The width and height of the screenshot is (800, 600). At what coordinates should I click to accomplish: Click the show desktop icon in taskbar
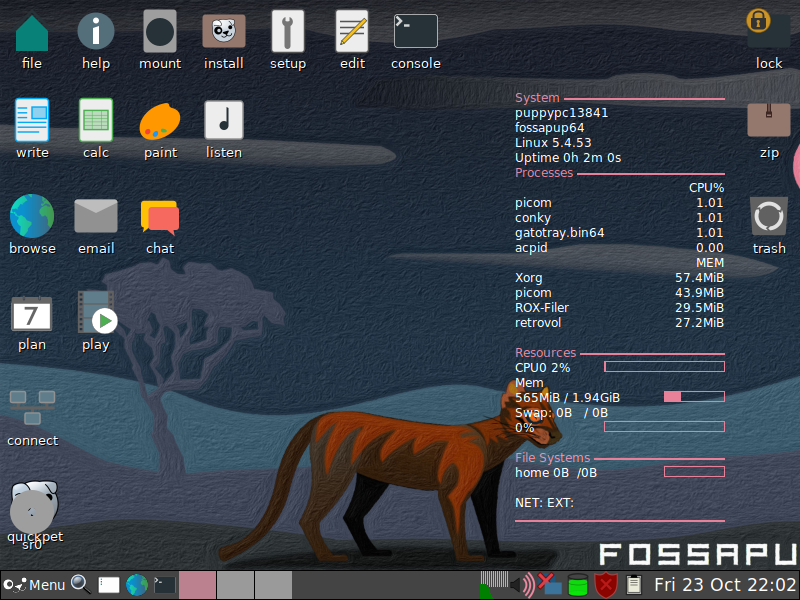[x=109, y=585]
